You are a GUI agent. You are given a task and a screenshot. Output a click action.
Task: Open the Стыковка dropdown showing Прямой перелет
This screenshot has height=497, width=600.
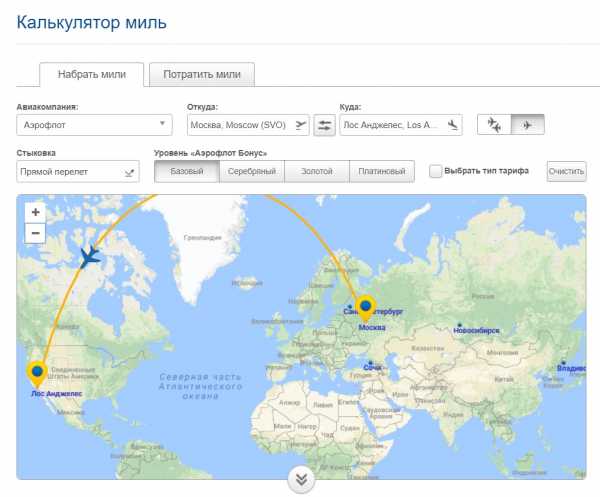click(78, 172)
